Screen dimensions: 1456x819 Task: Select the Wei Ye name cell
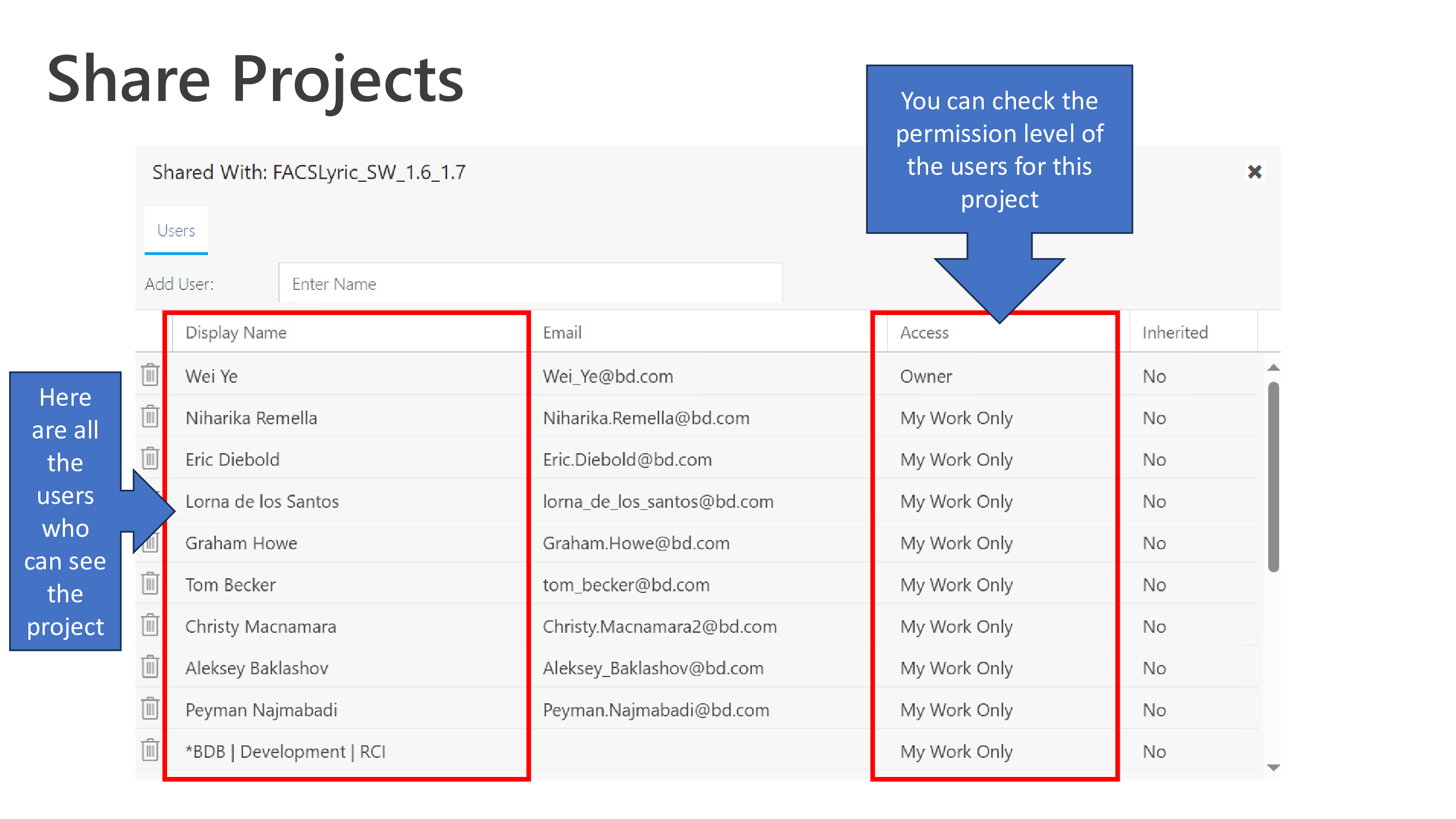(211, 376)
